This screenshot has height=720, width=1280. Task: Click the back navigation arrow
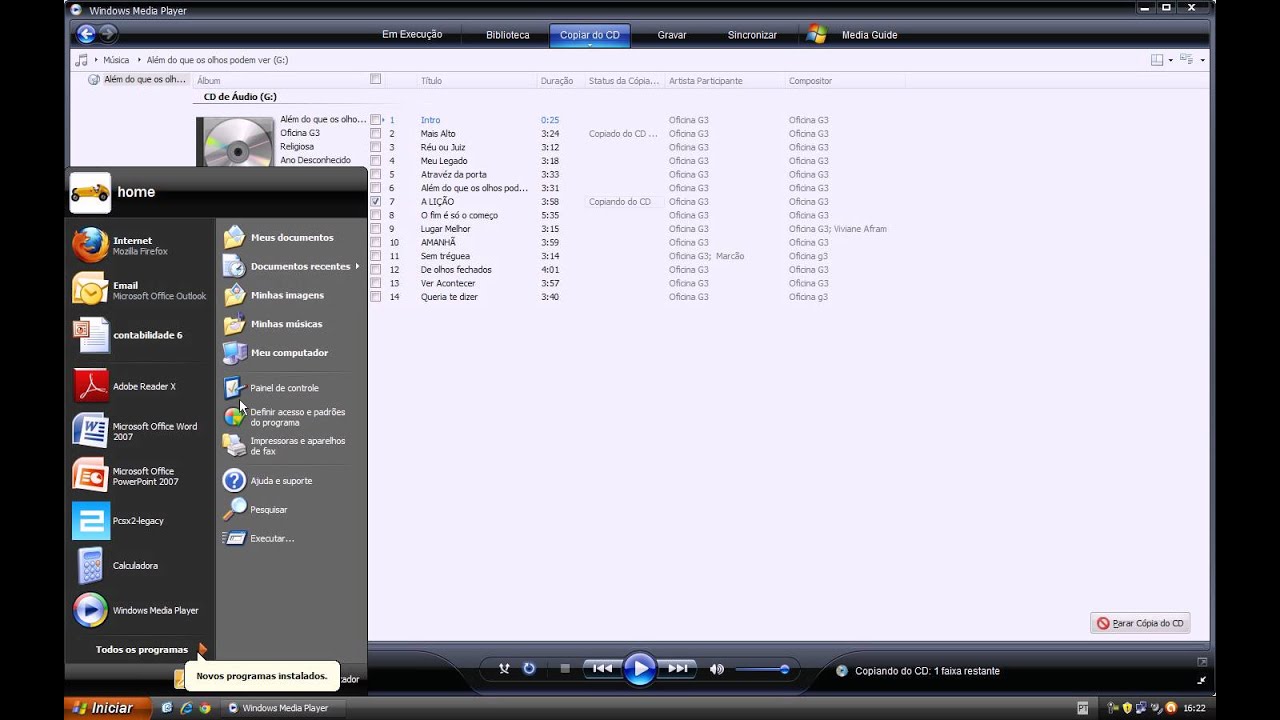(x=86, y=34)
